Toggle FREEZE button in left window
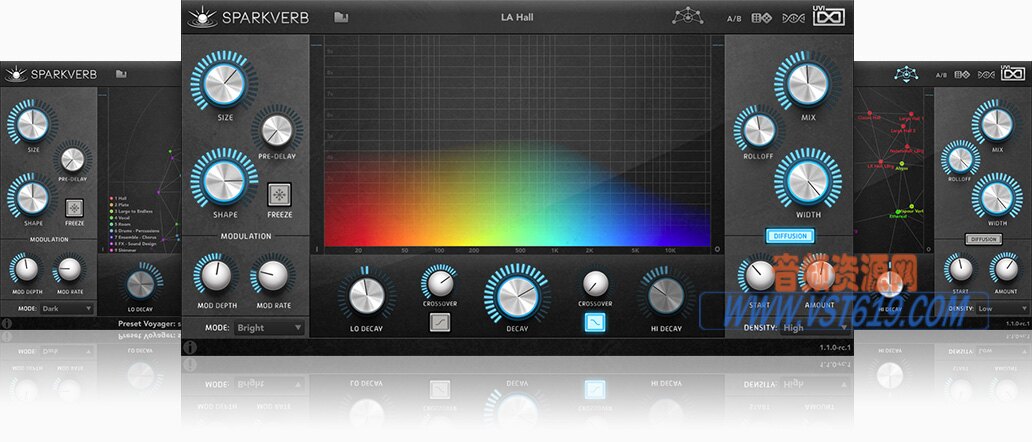The height and width of the screenshot is (442, 1032). [x=74, y=208]
